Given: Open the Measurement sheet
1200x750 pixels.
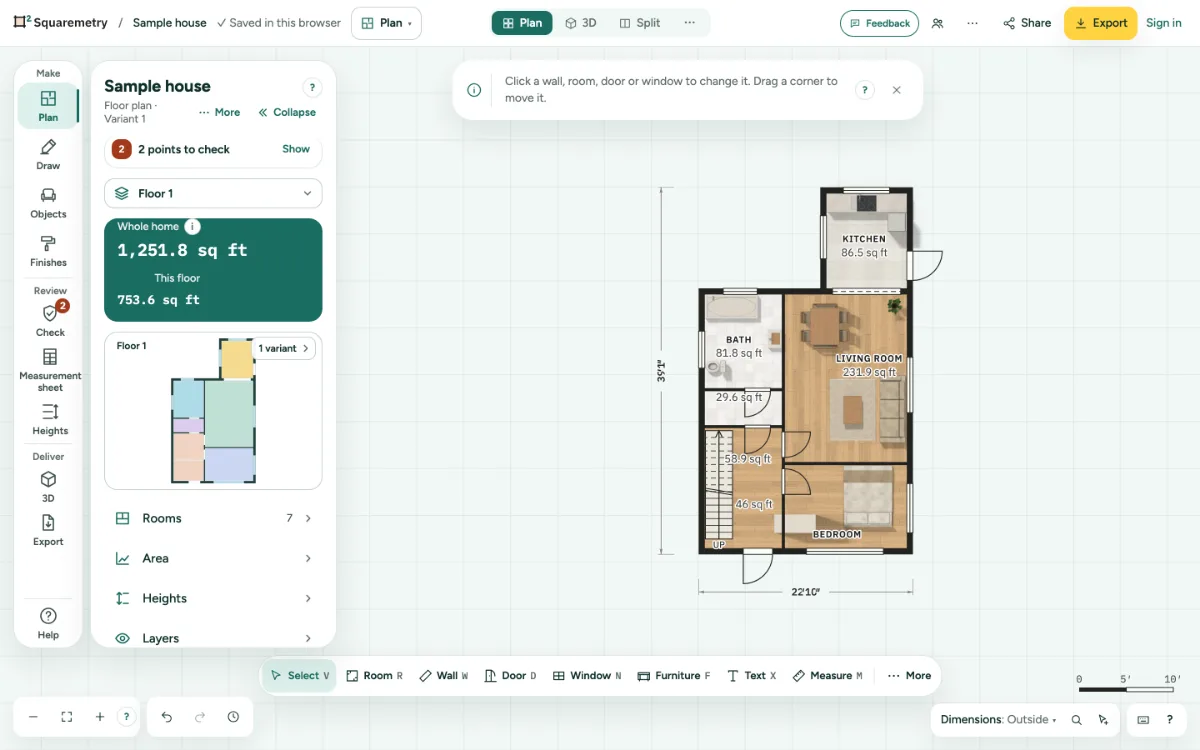Looking at the screenshot, I should click(50, 369).
